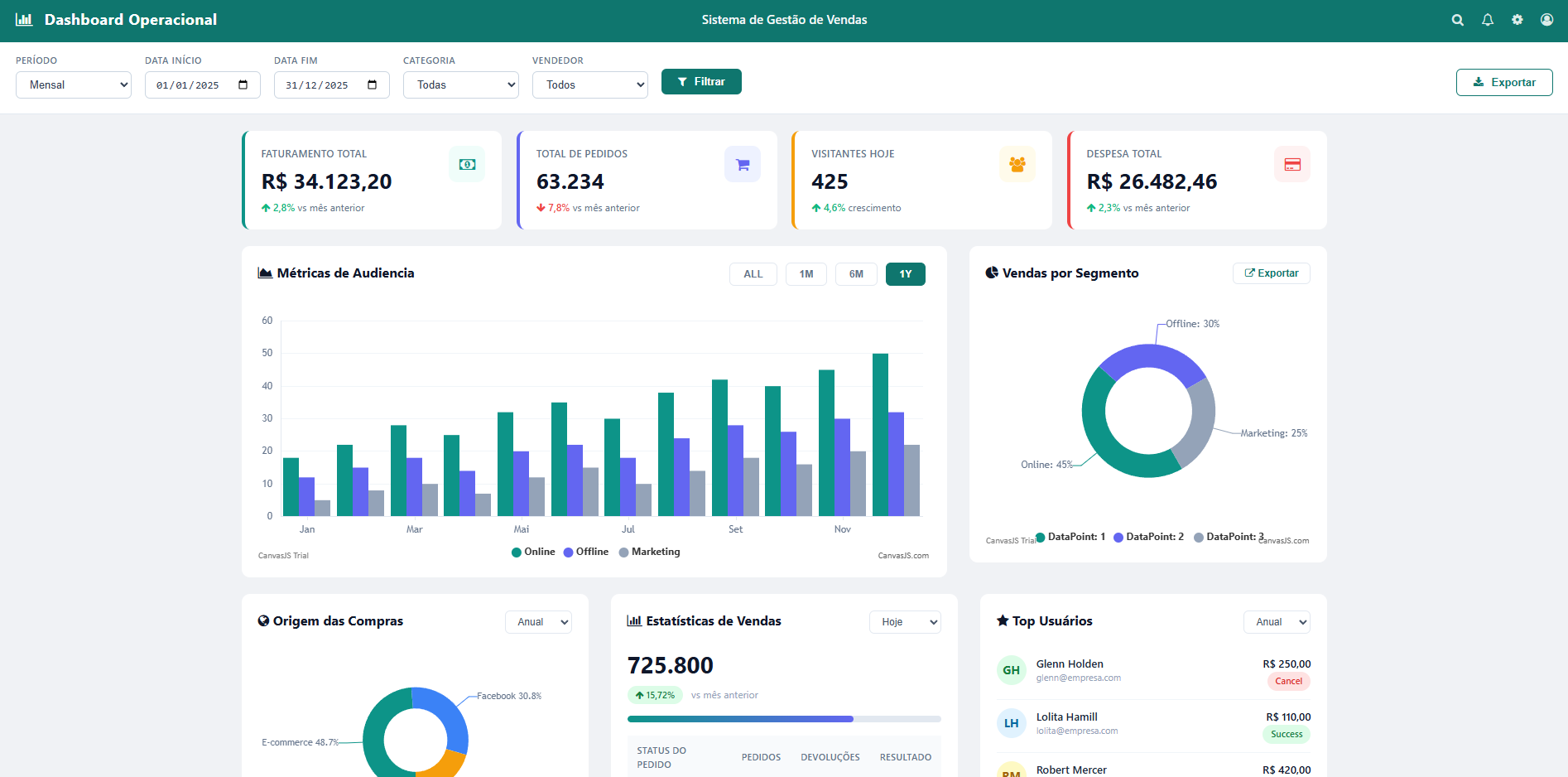Click the bar chart icon beside Estatísticas de Vendas
The height and width of the screenshot is (777, 1568).
[x=634, y=620]
